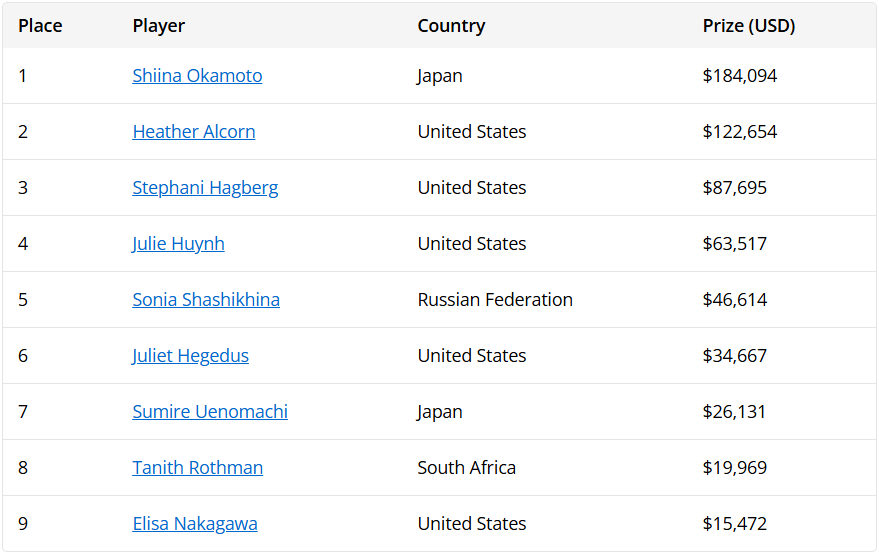Select the Sonia Shashikhina link

[206, 299]
